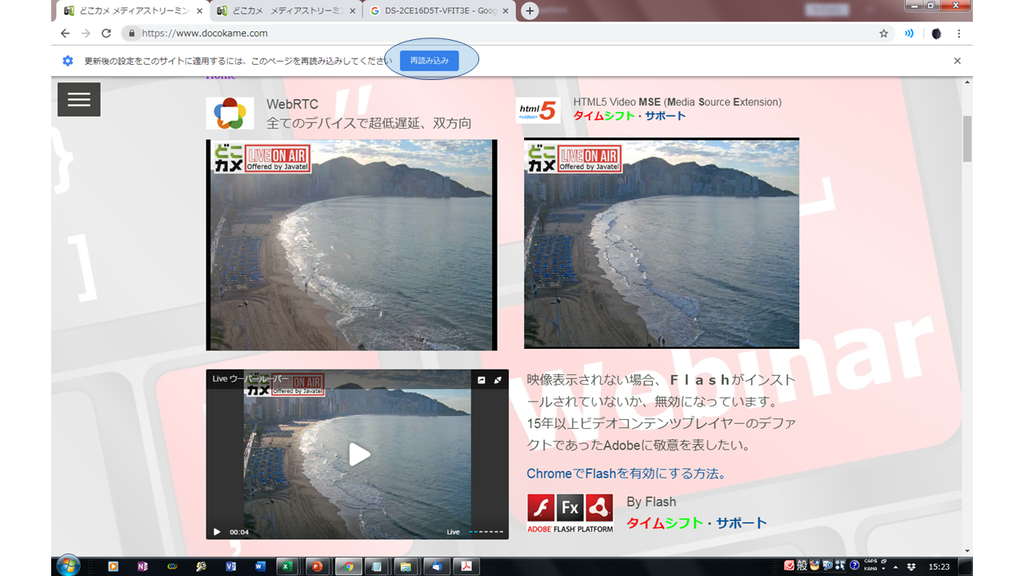1024x576 pixels.
Task: Click the 00:04 timecode in Flash player
Action: coord(239,532)
